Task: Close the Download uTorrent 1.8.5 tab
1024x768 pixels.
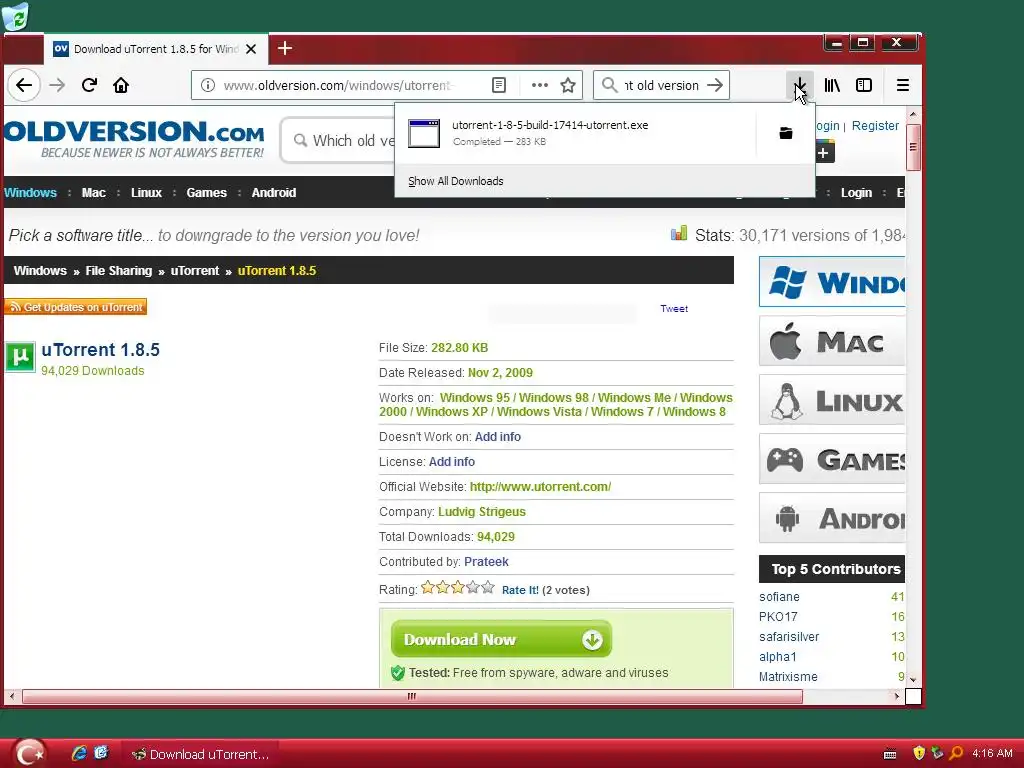Action: tap(251, 49)
